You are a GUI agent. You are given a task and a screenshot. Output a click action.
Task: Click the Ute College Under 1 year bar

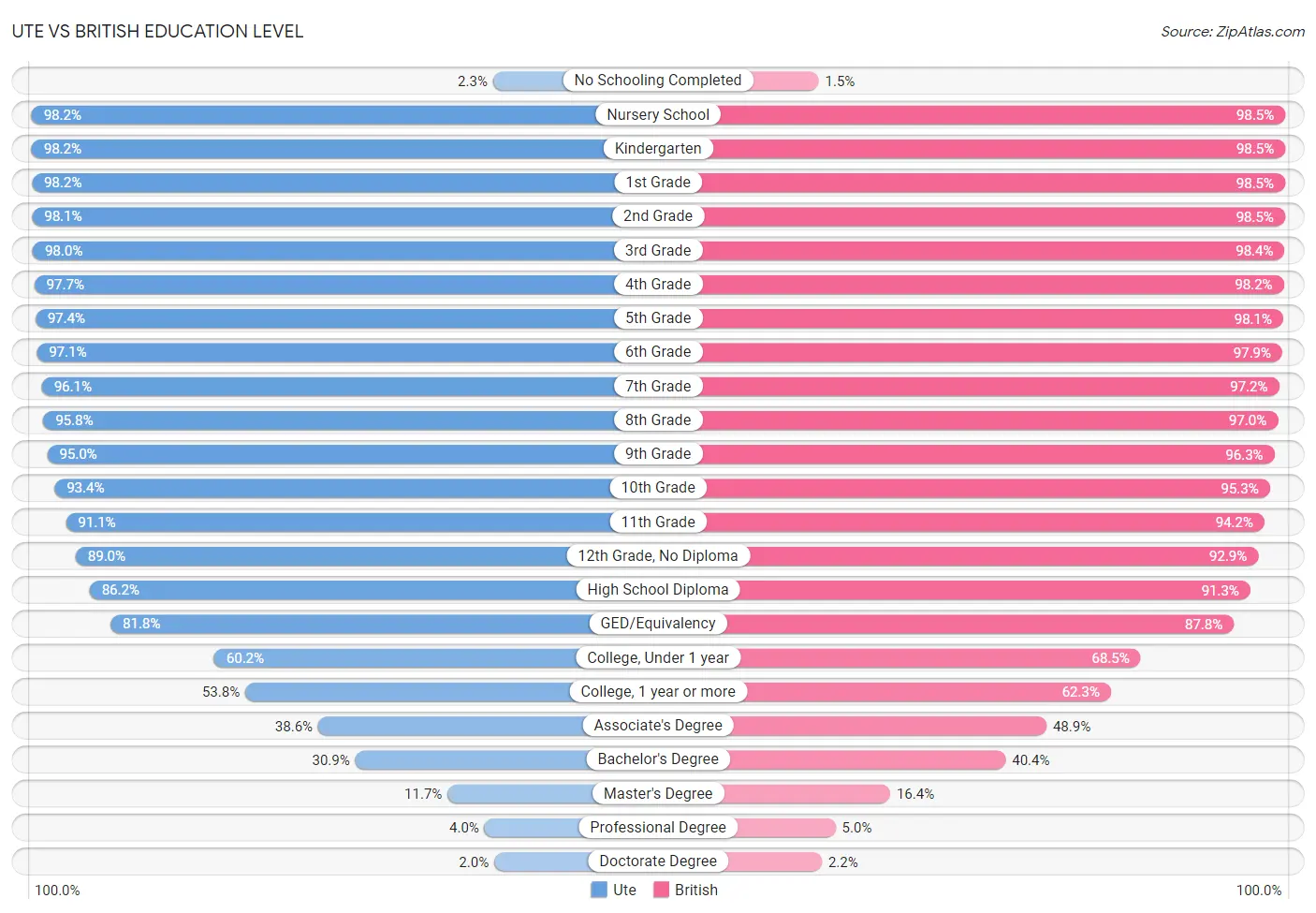395,658
